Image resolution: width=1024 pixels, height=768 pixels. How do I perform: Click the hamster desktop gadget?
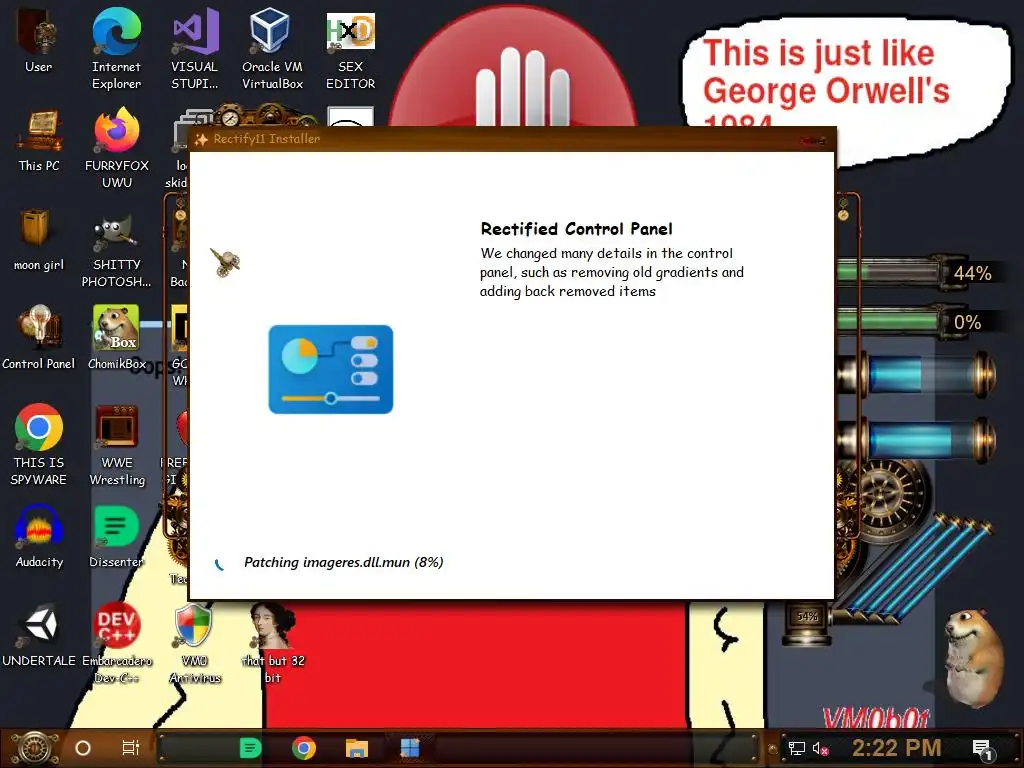point(972,658)
